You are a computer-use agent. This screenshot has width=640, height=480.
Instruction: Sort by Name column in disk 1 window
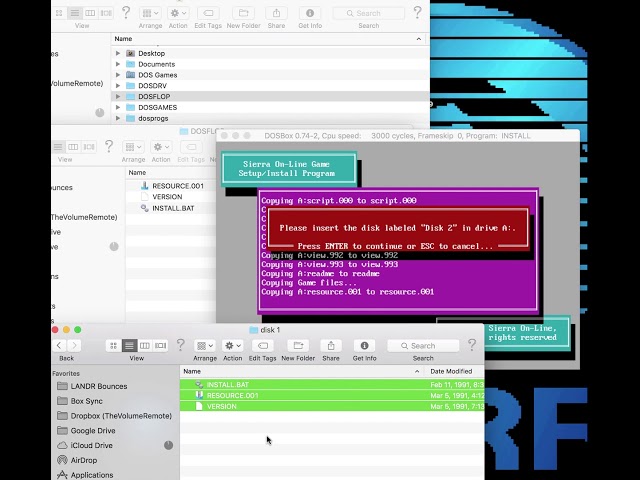(301, 371)
